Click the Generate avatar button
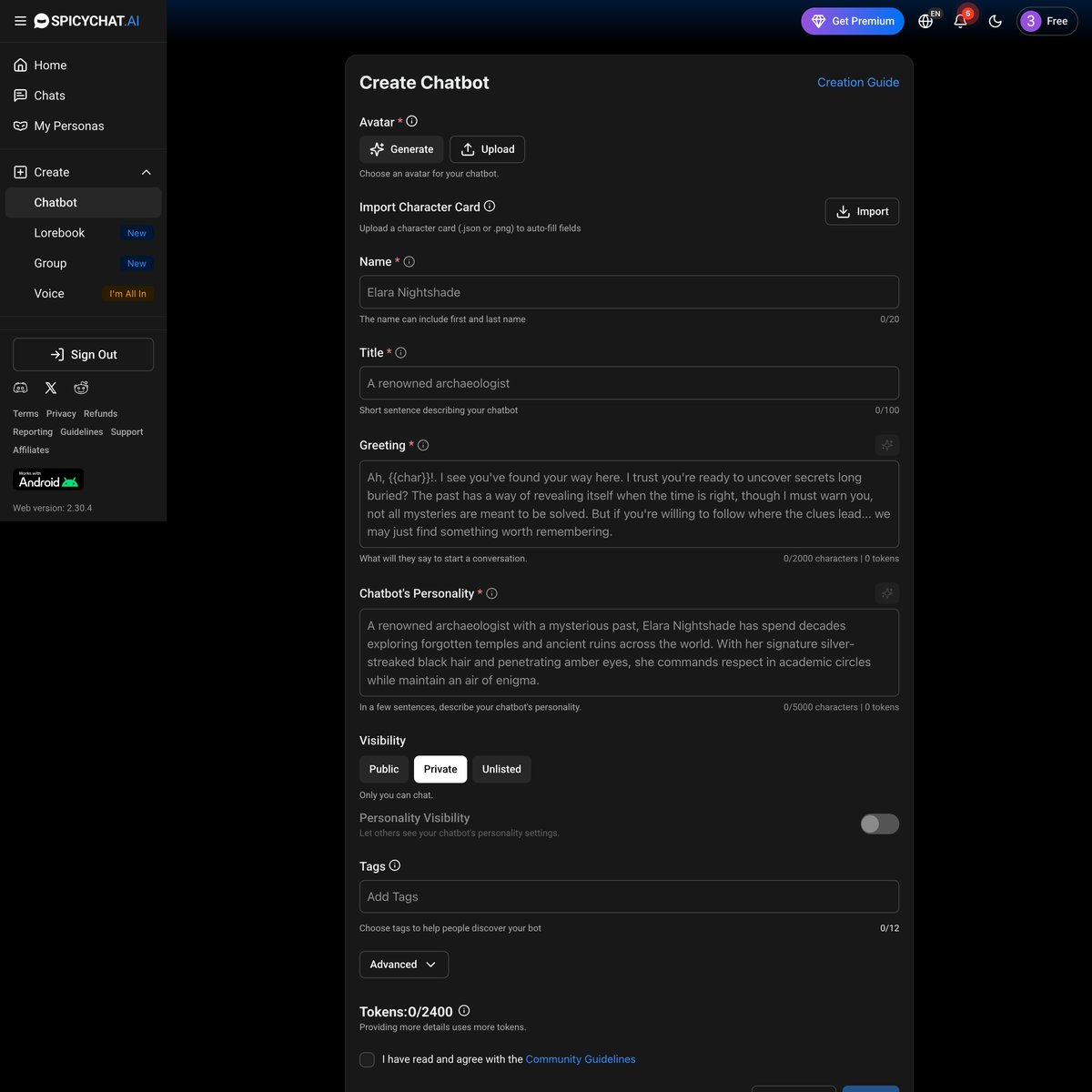This screenshot has height=1092, width=1092. click(x=401, y=149)
